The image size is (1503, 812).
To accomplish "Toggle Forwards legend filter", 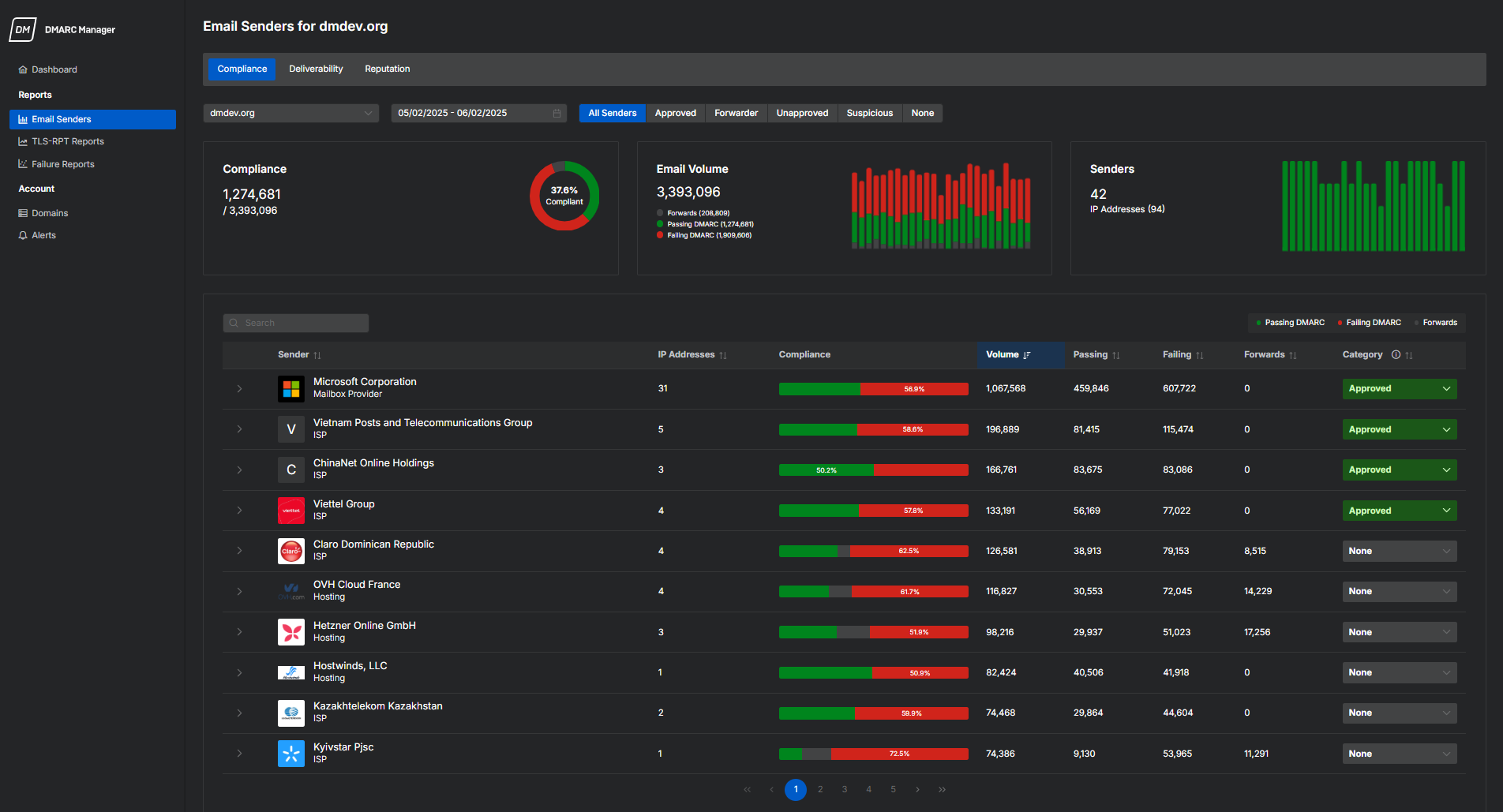I will click(x=1437, y=323).
